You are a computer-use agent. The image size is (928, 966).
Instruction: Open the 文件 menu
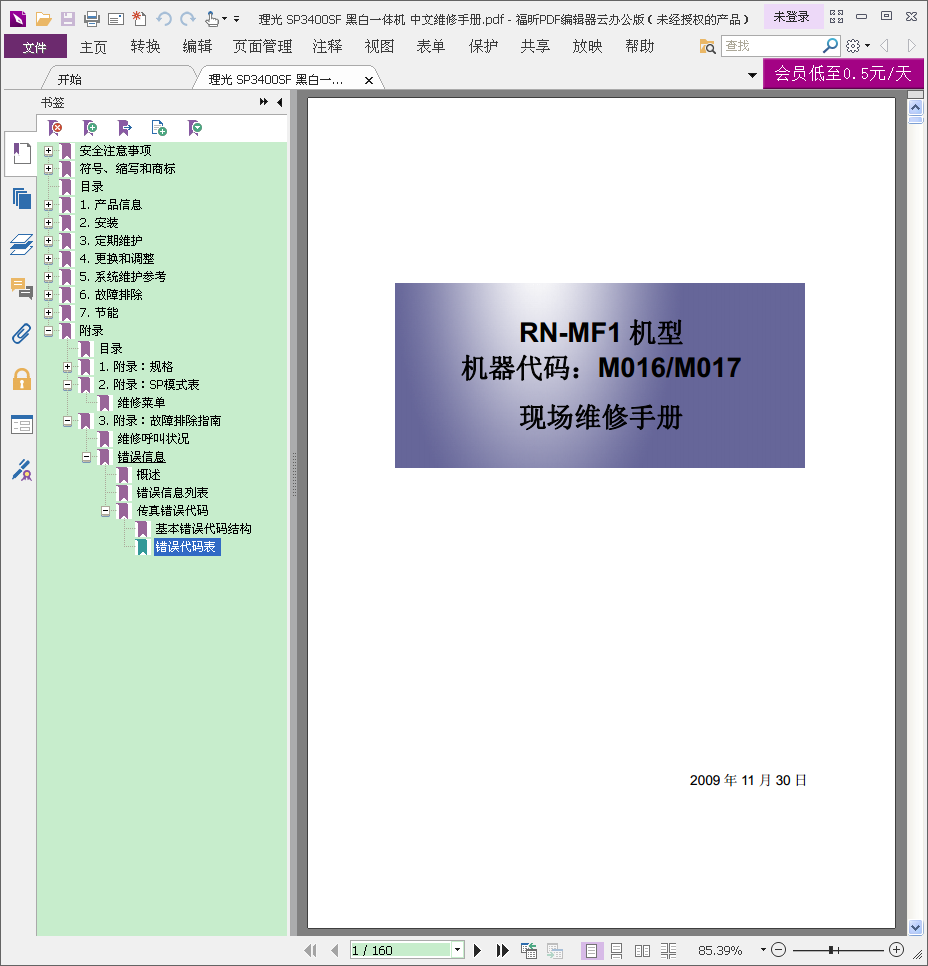(x=35, y=47)
